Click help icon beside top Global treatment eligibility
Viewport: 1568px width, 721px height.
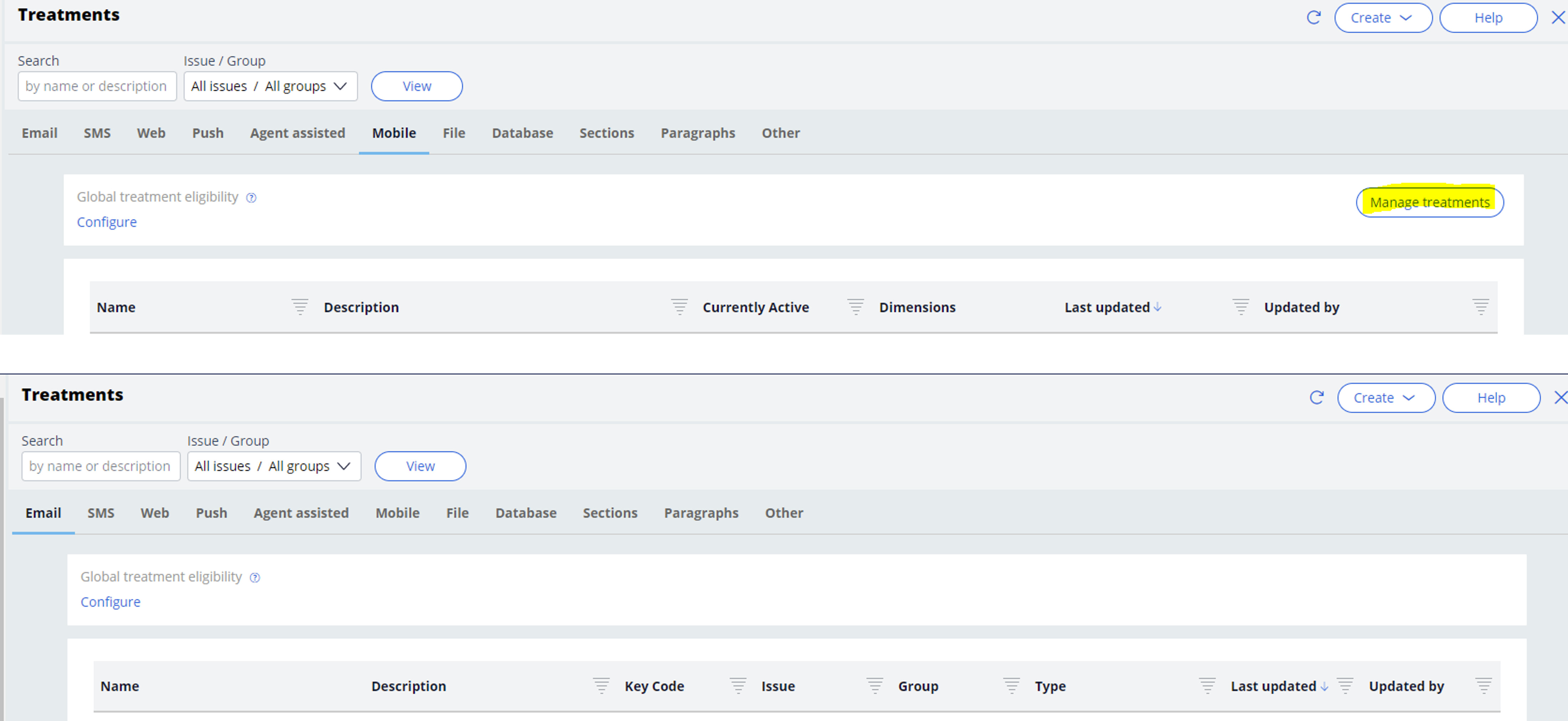click(251, 198)
